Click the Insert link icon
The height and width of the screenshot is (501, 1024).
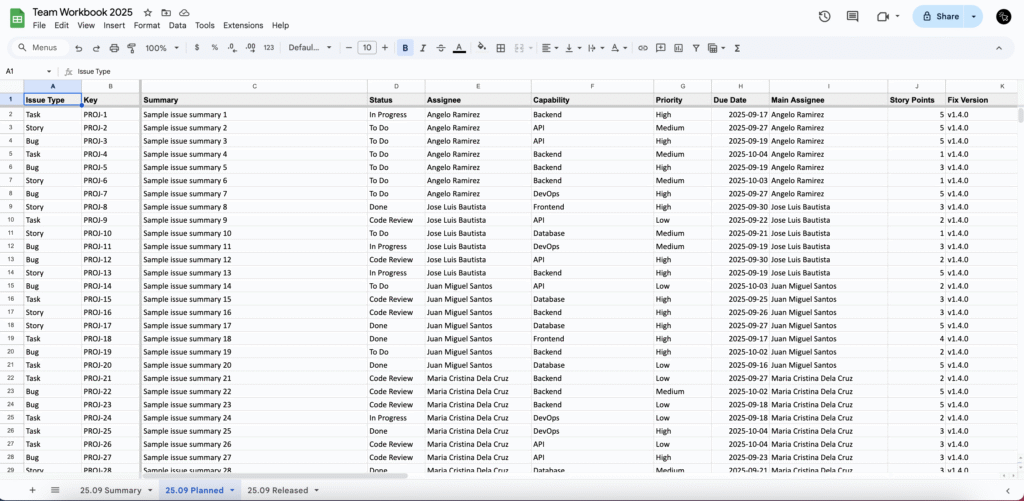(x=643, y=48)
